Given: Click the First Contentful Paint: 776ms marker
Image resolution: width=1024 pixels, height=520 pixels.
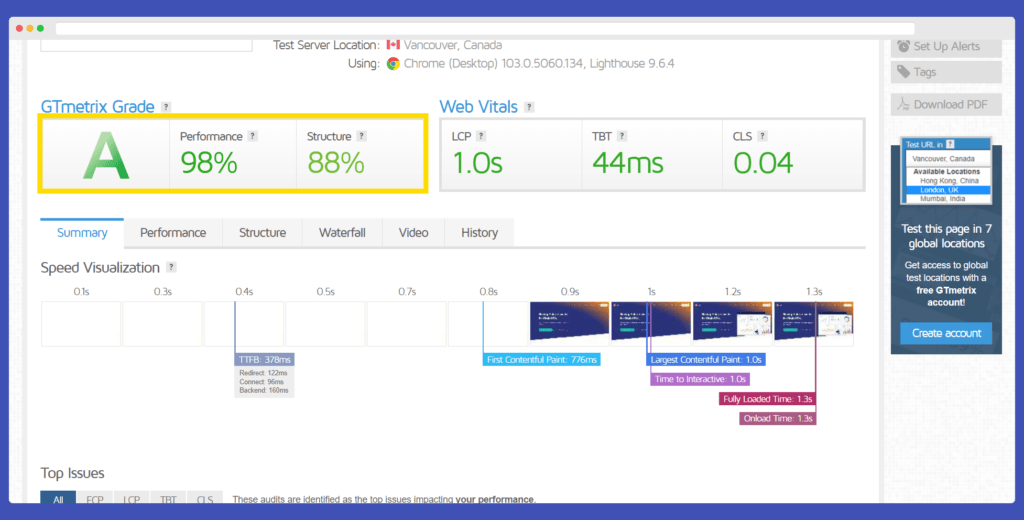Looking at the screenshot, I should [541, 359].
